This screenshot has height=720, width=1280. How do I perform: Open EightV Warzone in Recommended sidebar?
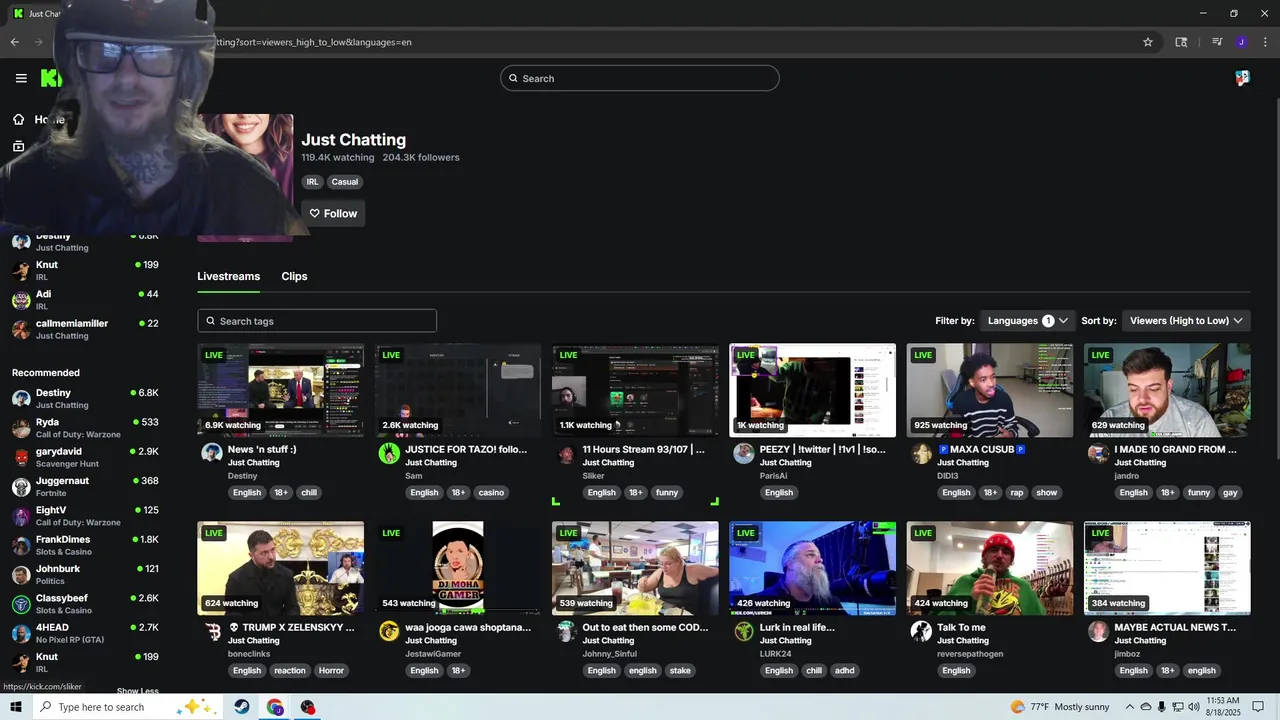click(84, 516)
